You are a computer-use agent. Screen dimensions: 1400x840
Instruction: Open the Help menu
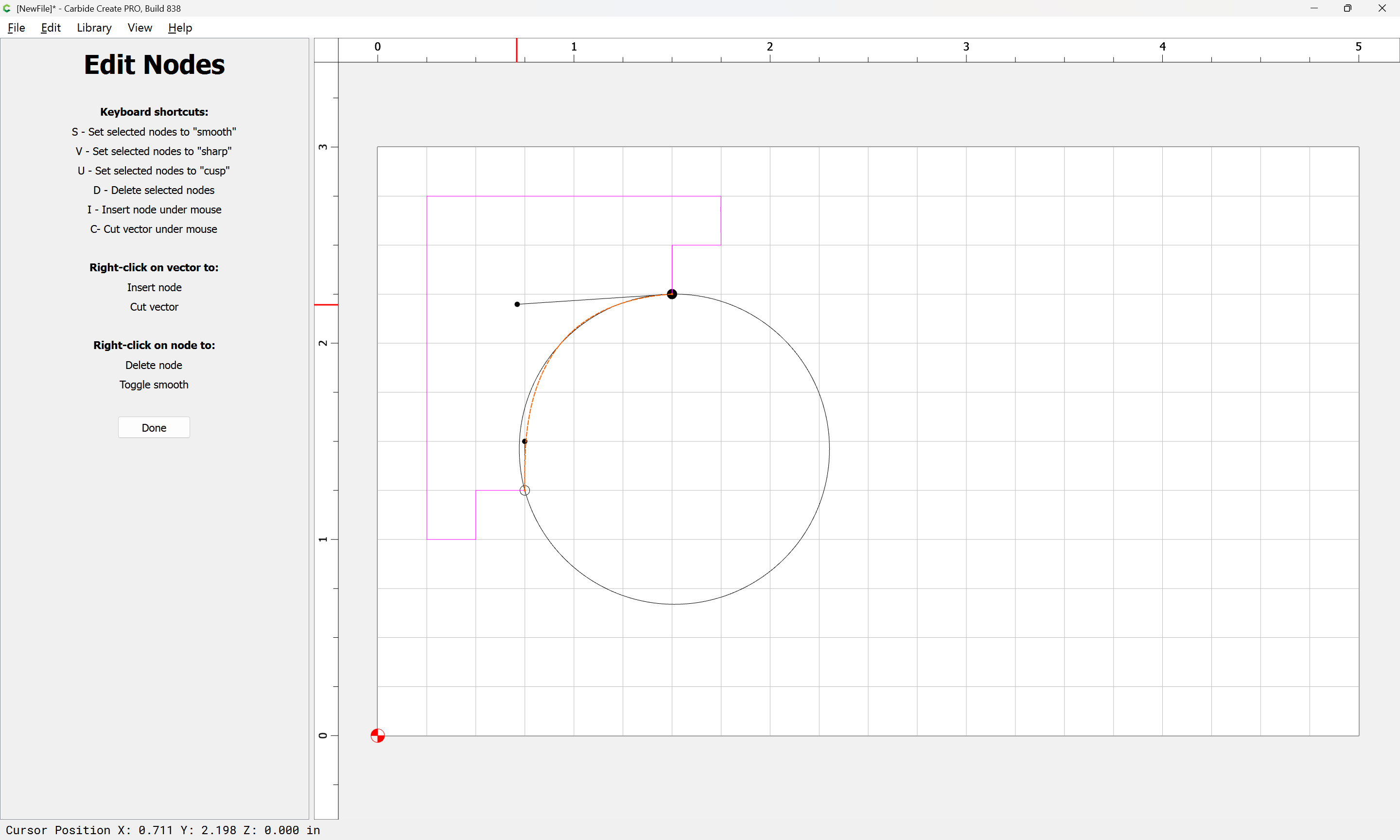180,28
